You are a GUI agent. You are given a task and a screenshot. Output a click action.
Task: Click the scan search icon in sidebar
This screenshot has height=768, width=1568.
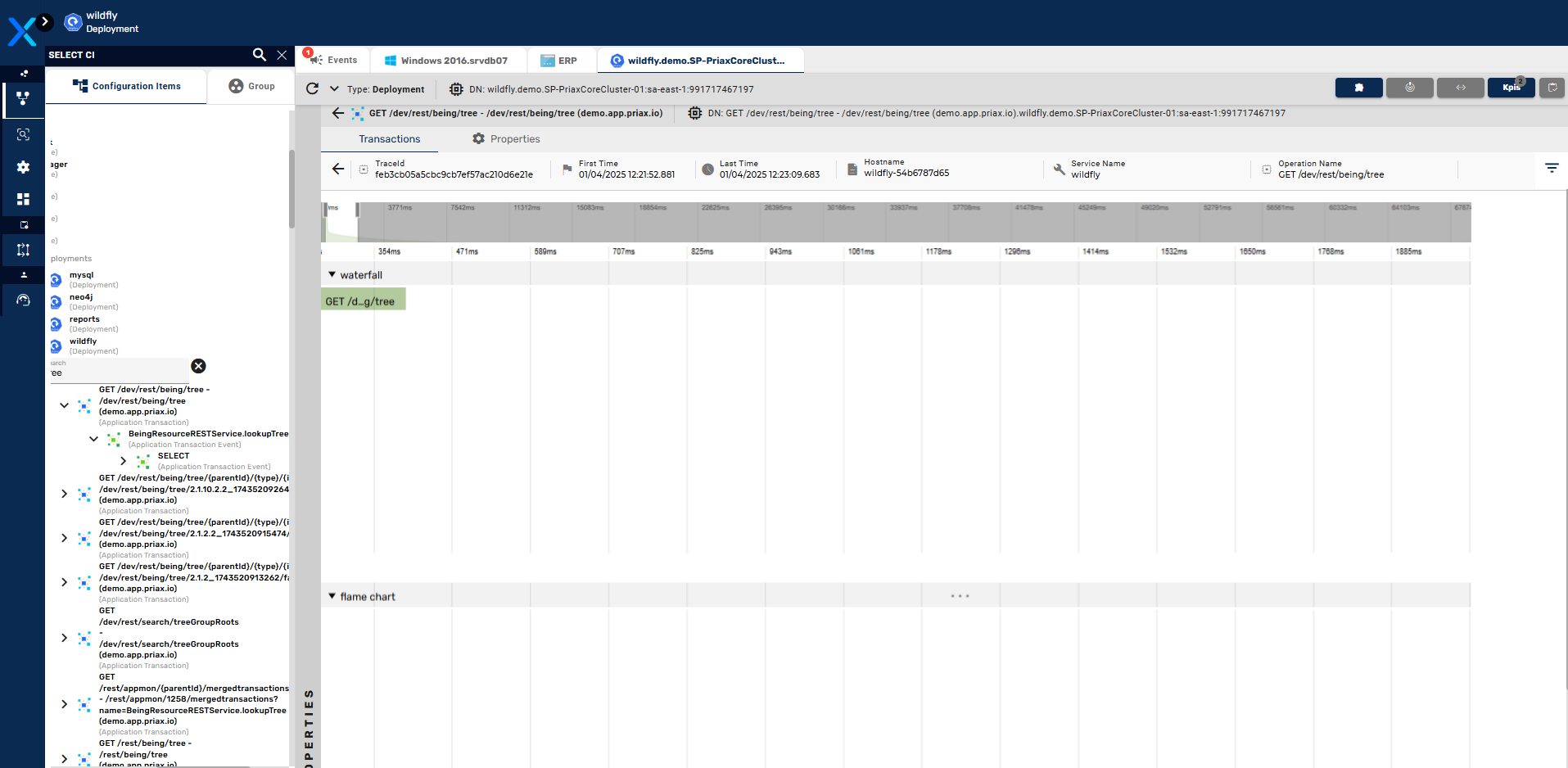coord(23,134)
